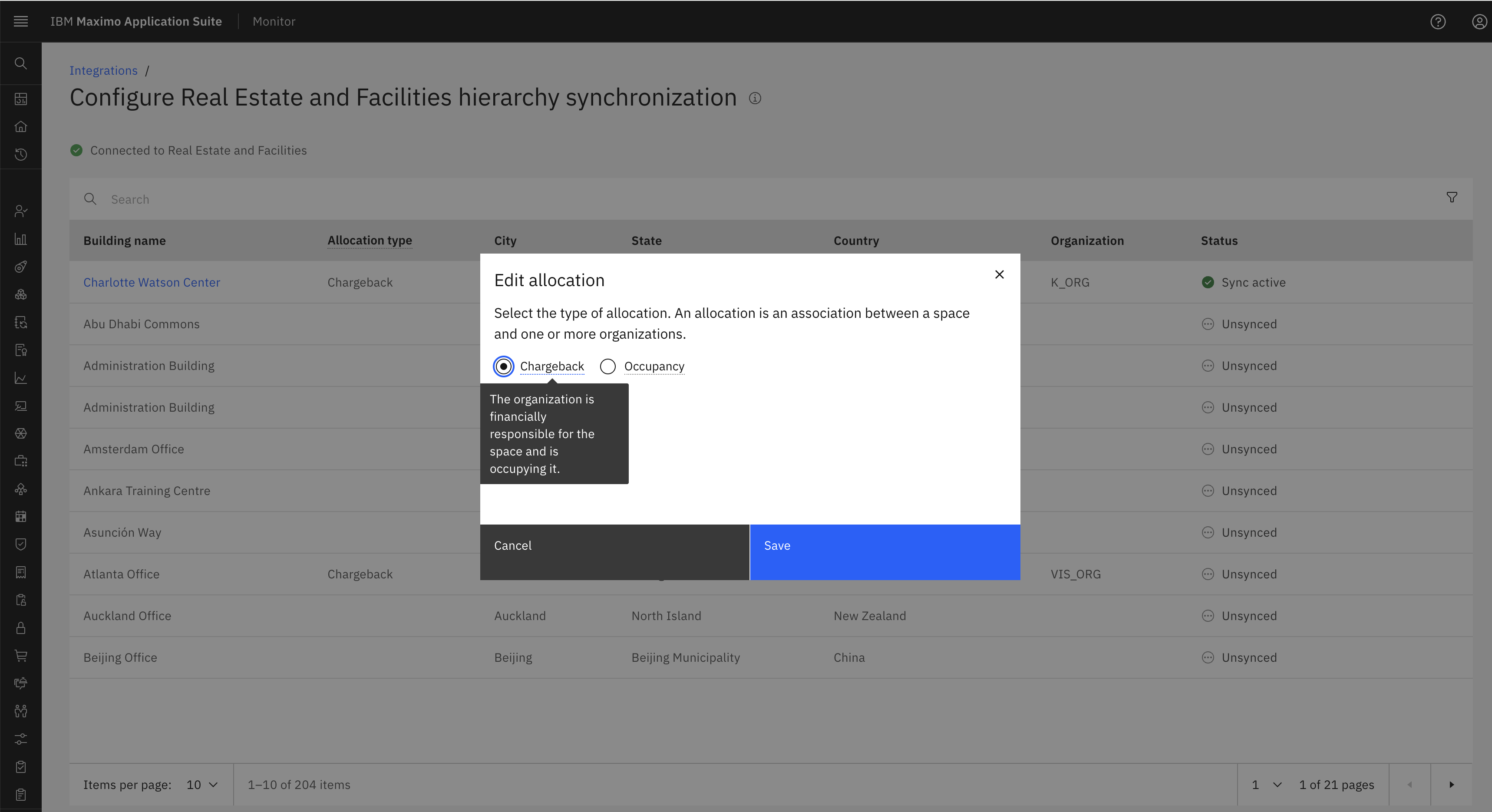Open the padlock sidebar icon

[x=21, y=628]
